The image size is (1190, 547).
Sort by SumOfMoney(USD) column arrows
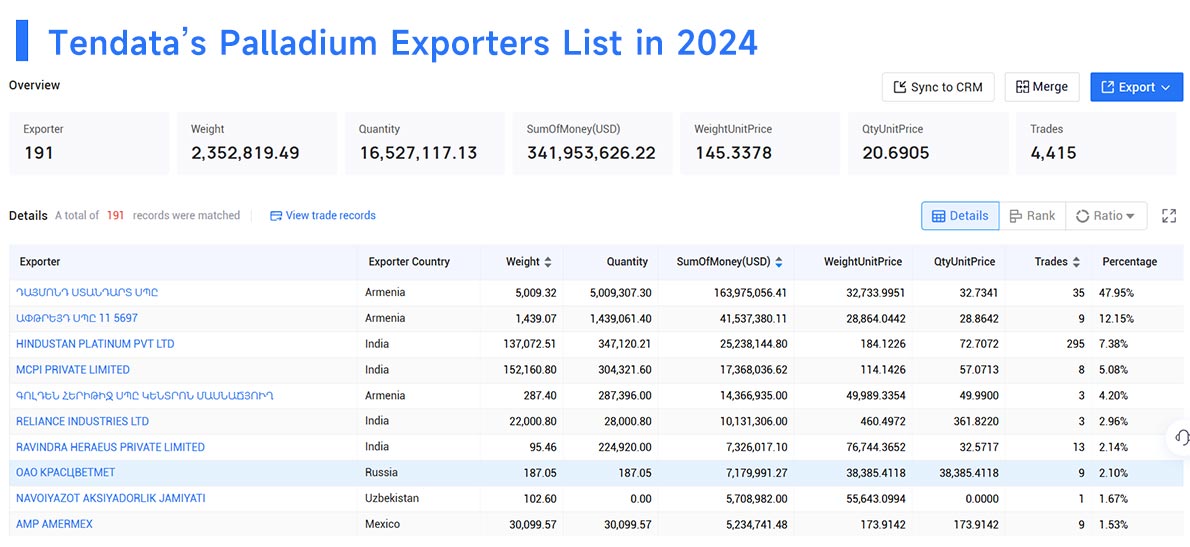pyautogui.click(x=779, y=262)
